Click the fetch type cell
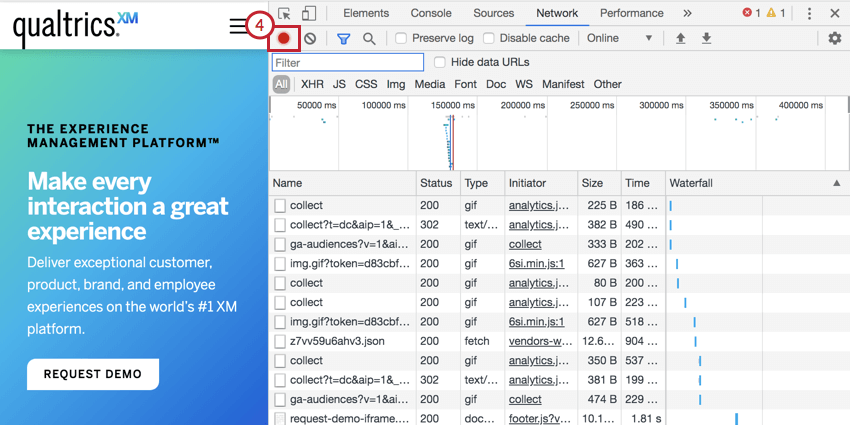850x425 pixels. tap(476, 342)
